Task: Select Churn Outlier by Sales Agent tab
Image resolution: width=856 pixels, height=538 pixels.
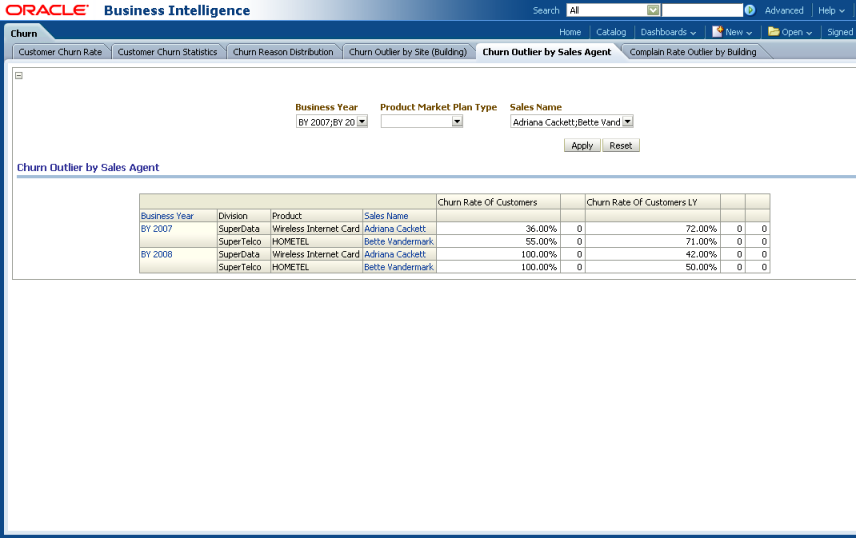Action: 546,52
